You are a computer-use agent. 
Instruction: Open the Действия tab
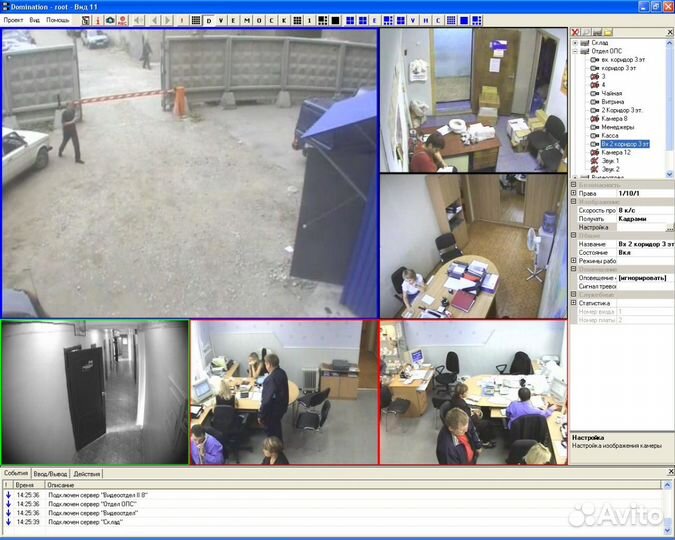click(x=87, y=473)
